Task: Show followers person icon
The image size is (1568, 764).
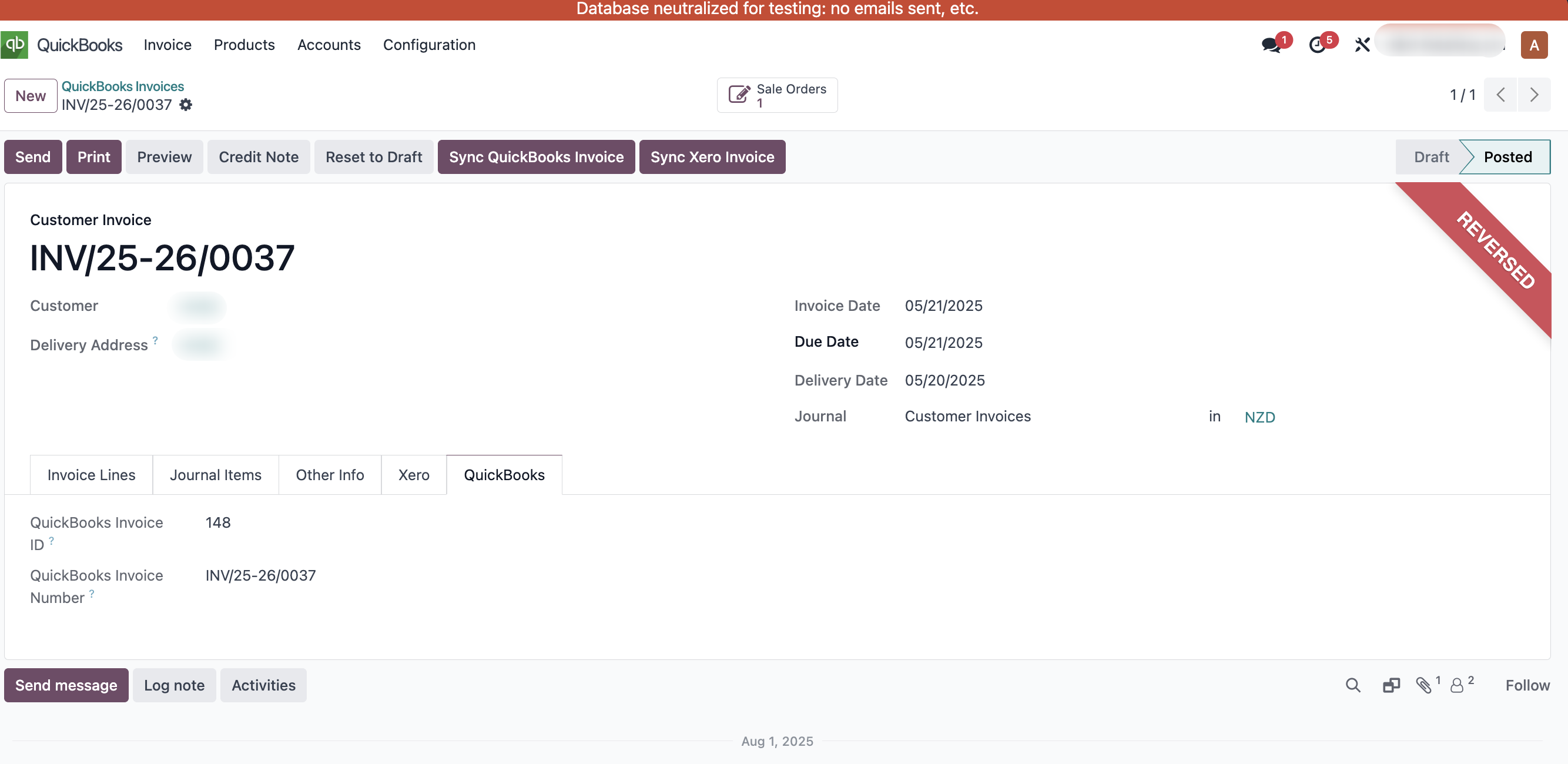Action: (x=1458, y=685)
